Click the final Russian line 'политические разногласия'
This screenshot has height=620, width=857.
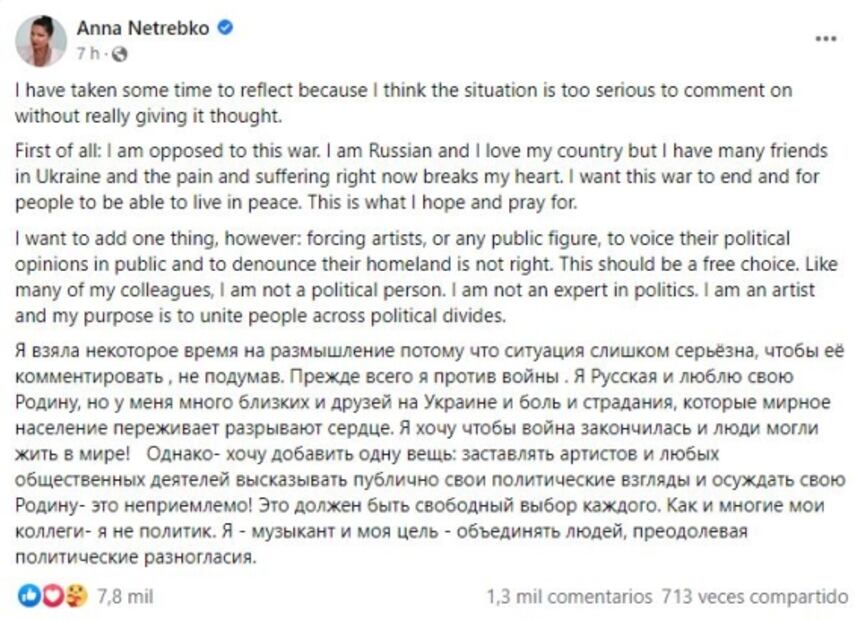(137, 558)
